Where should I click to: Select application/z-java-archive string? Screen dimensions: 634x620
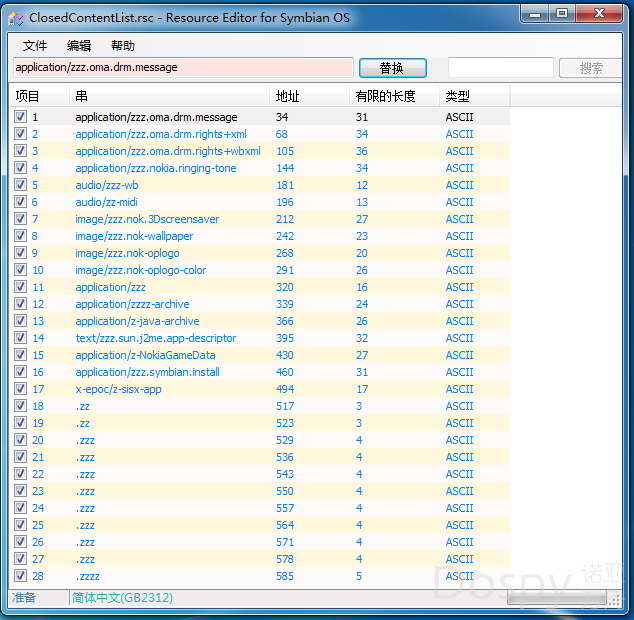[137, 321]
